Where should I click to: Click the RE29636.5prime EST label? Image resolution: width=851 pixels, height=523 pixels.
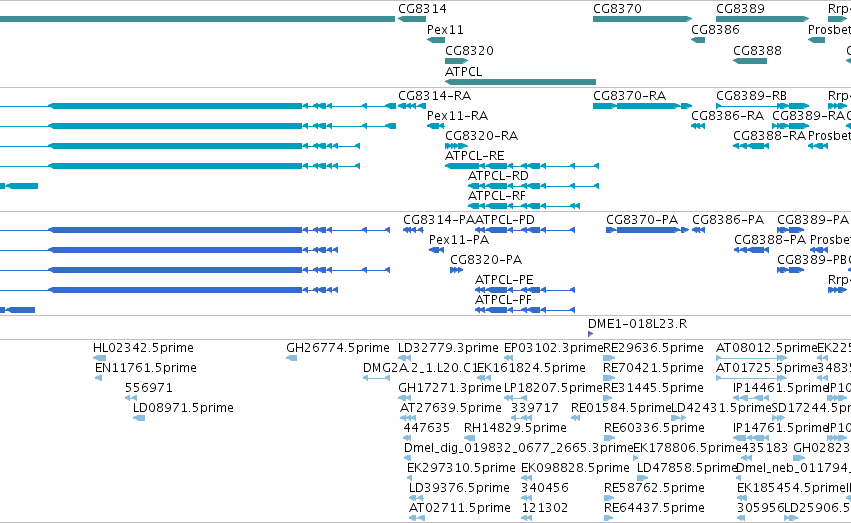(x=653, y=348)
